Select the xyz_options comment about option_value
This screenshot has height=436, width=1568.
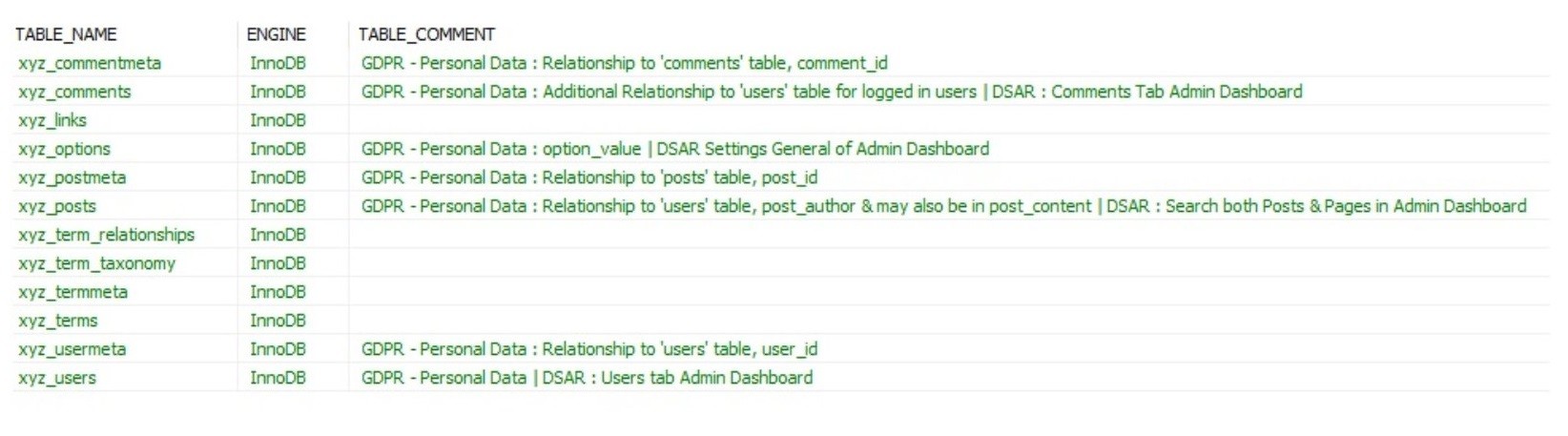tap(674, 149)
